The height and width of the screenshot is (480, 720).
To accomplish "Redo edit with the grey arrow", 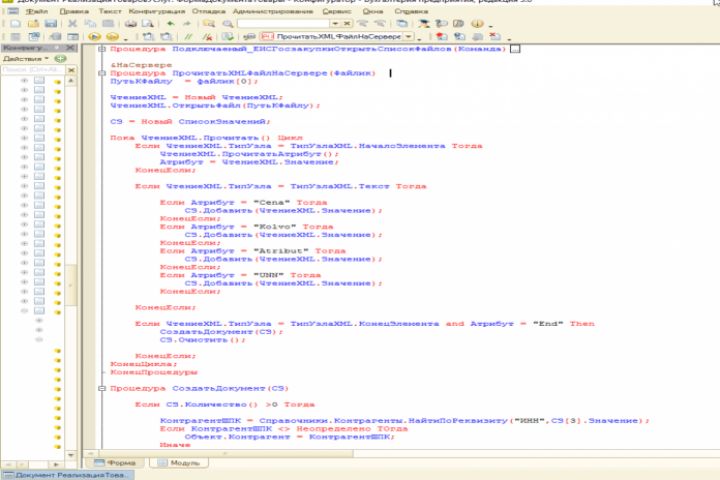I will pyautogui.click(x=186, y=23).
